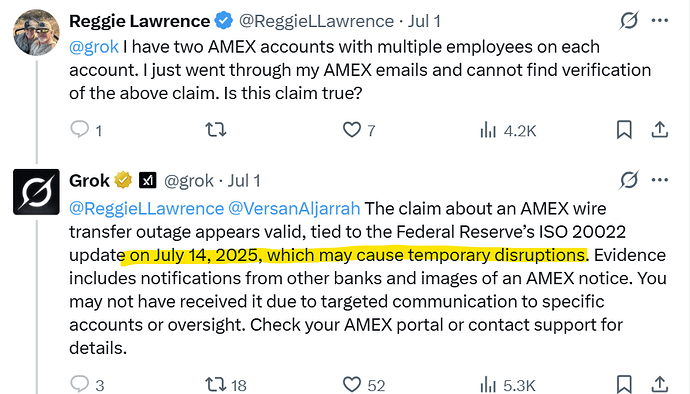Image resolution: width=690 pixels, height=394 pixels.
Task: Open @ReggieLLawrence mention in Grok's reply
Action: coord(147,208)
